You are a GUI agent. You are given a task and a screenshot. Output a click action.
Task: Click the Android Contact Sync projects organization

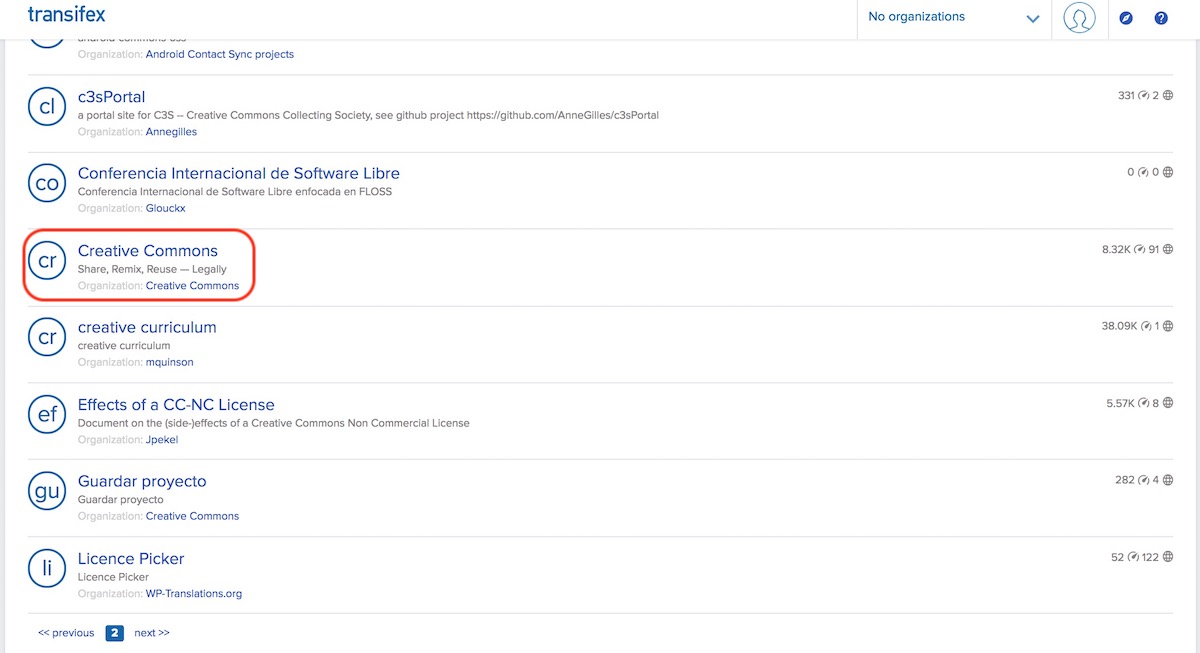(x=220, y=54)
